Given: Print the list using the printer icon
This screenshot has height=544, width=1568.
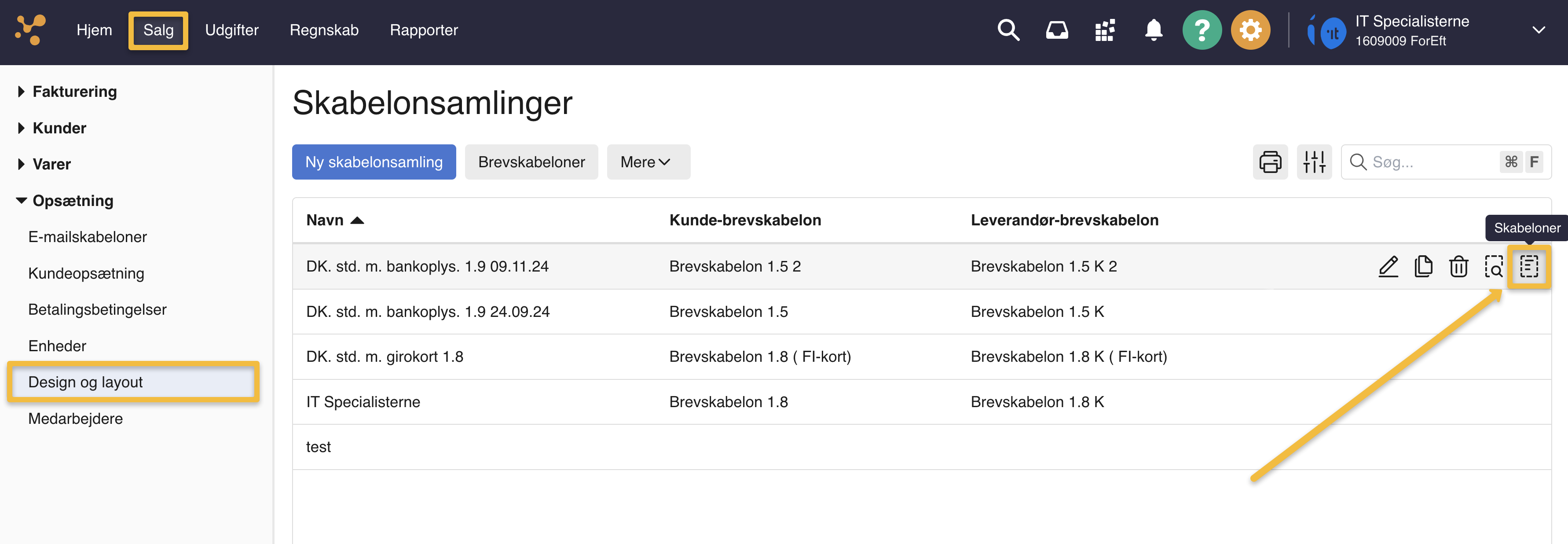Looking at the screenshot, I should (1270, 162).
